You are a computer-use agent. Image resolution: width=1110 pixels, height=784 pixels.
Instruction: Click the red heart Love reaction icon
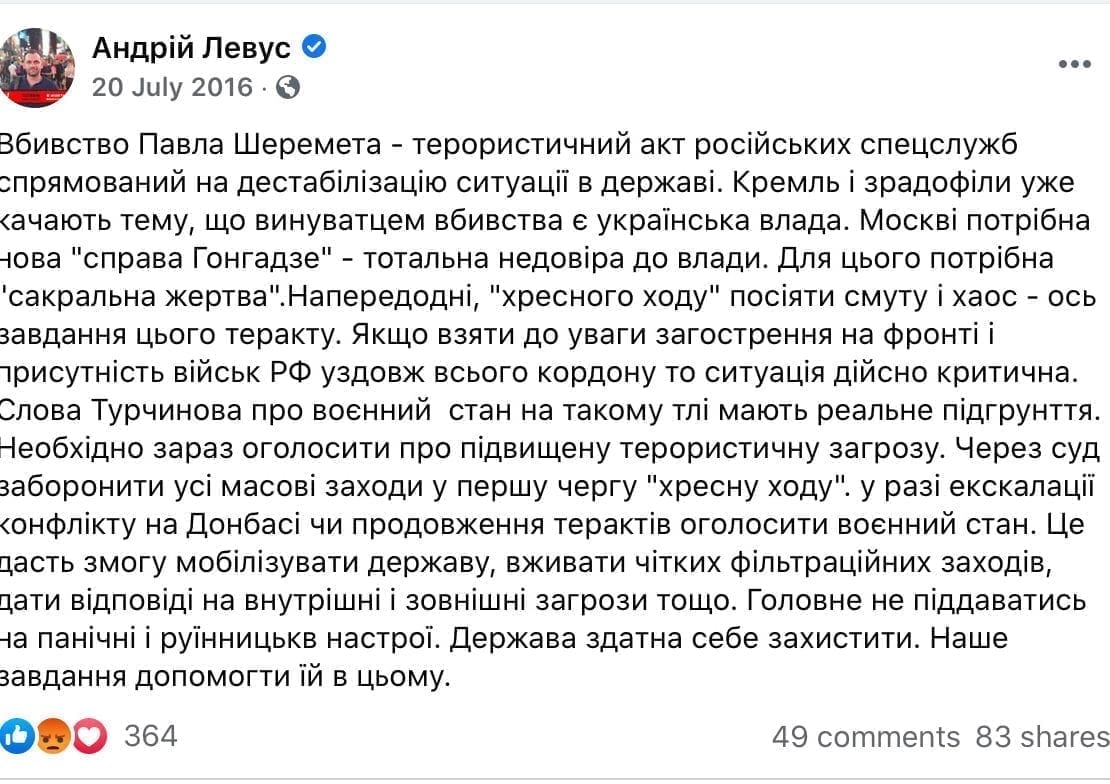pyautogui.click(x=89, y=737)
